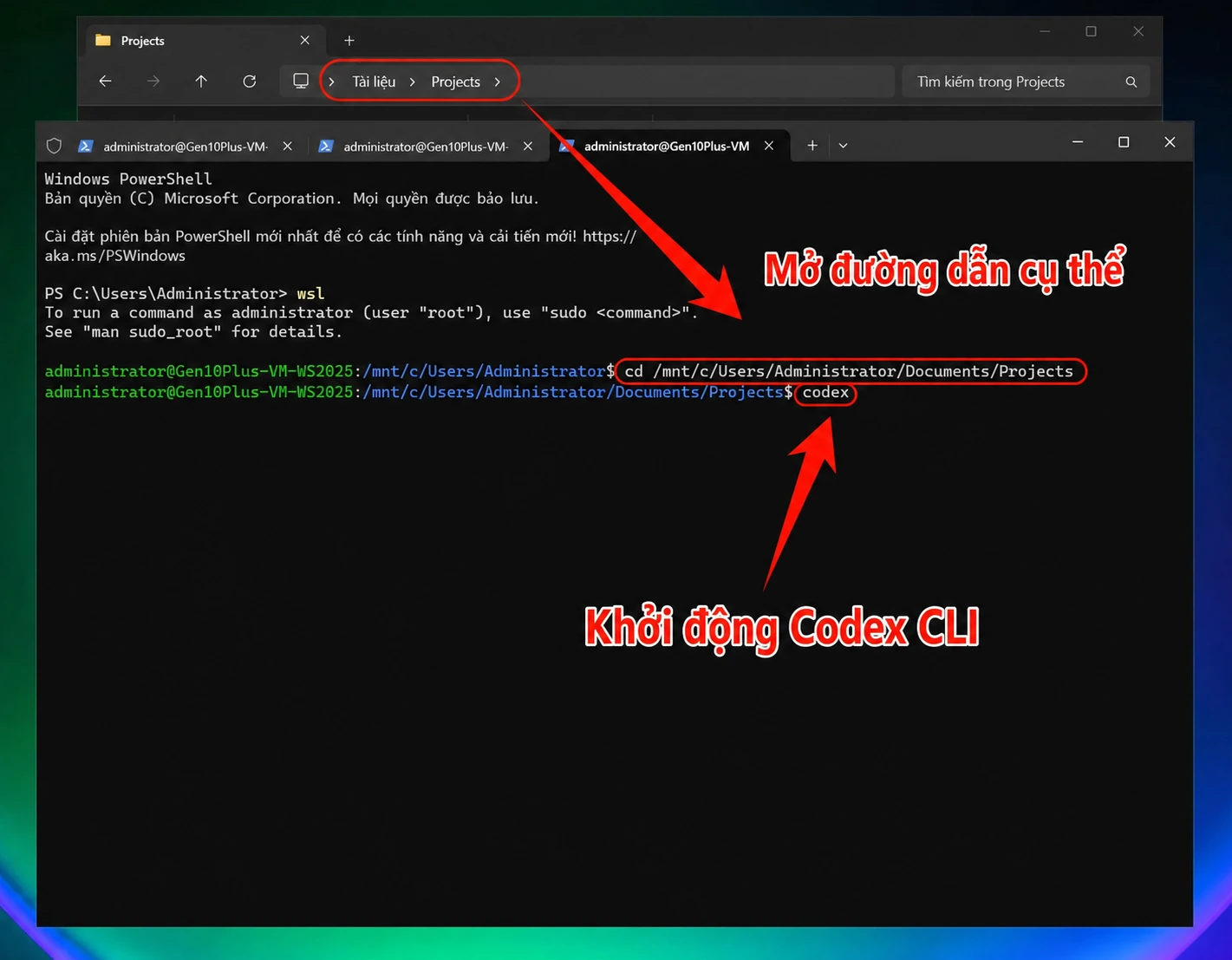The height and width of the screenshot is (960, 1232).
Task: Expand the chevron after Projects breadcrumb
Action: (x=498, y=82)
